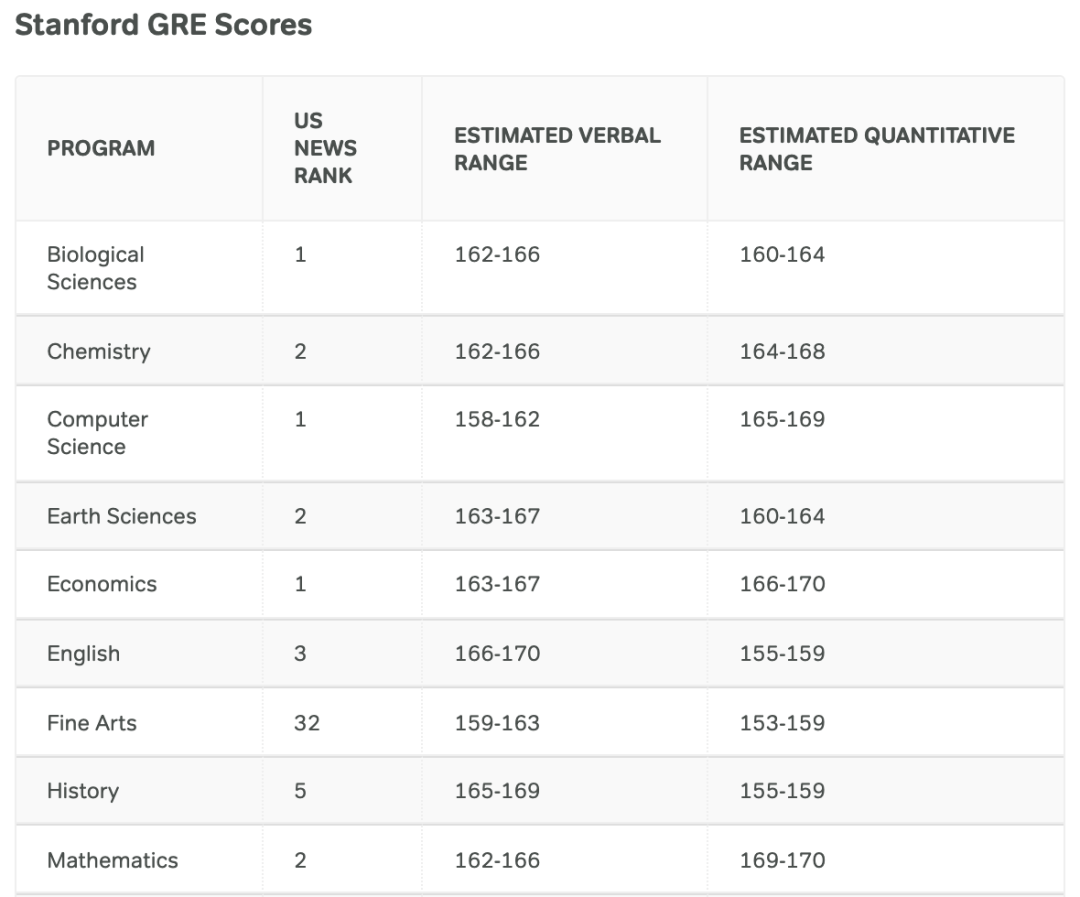The height and width of the screenshot is (897, 1080).
Task: Click Fine Arts rank value 32
Action: click(x=307, y=723)
